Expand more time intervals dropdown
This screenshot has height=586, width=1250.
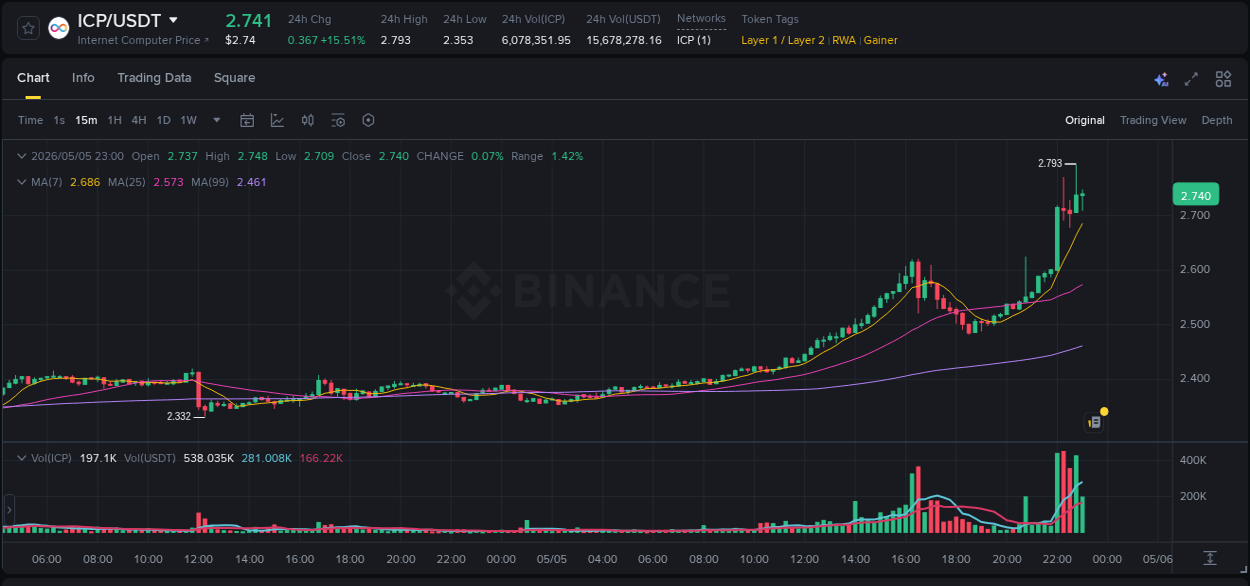pyautogui.click(x=217, y=120)
